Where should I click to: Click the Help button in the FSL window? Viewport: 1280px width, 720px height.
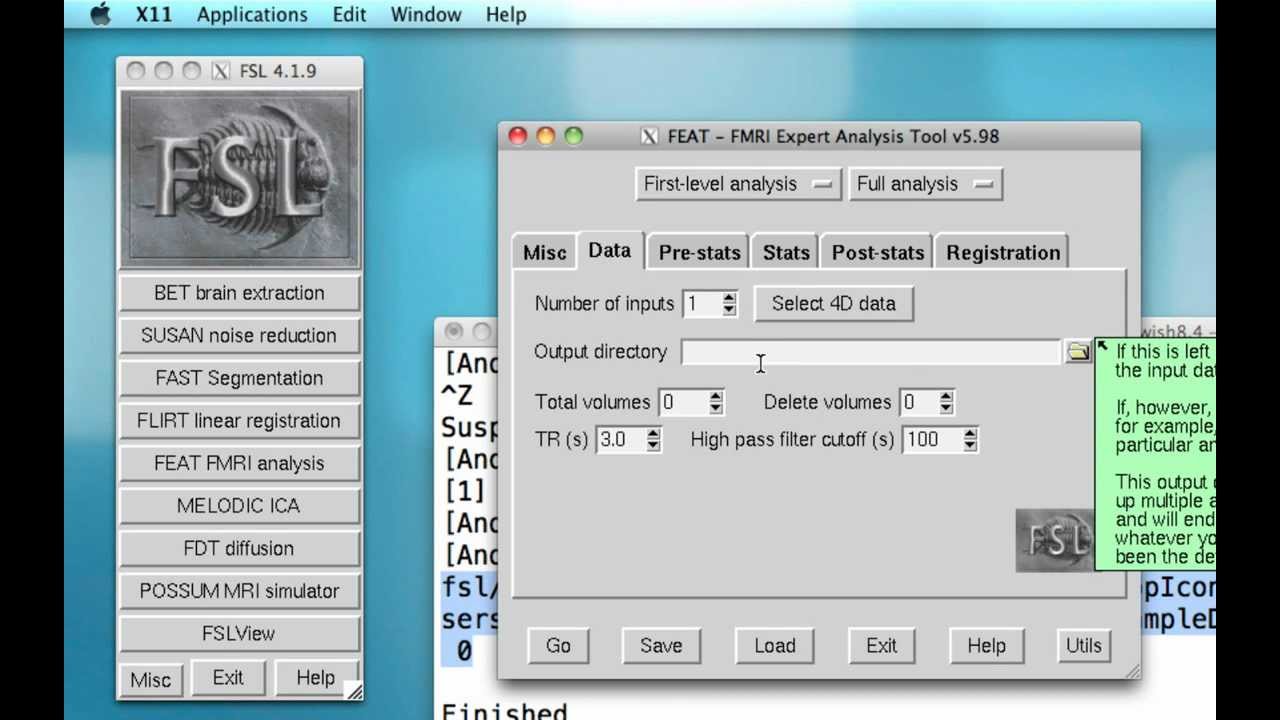(315, 678)
